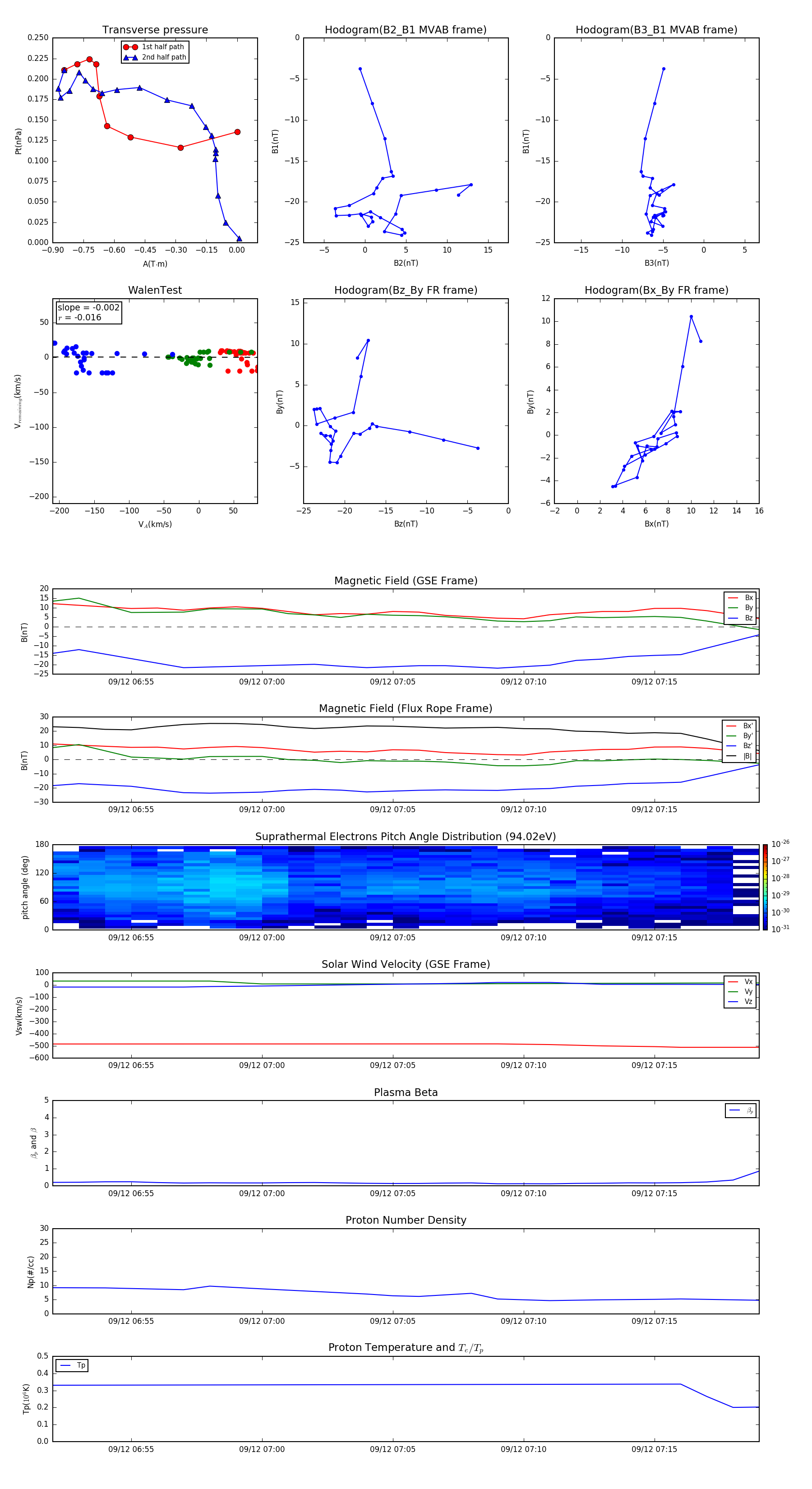Image resolution: width=812 pixels, height=1489 pixels.
Task: Click 'Vy' in solar wind velocity legend
Action: point(748,991)
